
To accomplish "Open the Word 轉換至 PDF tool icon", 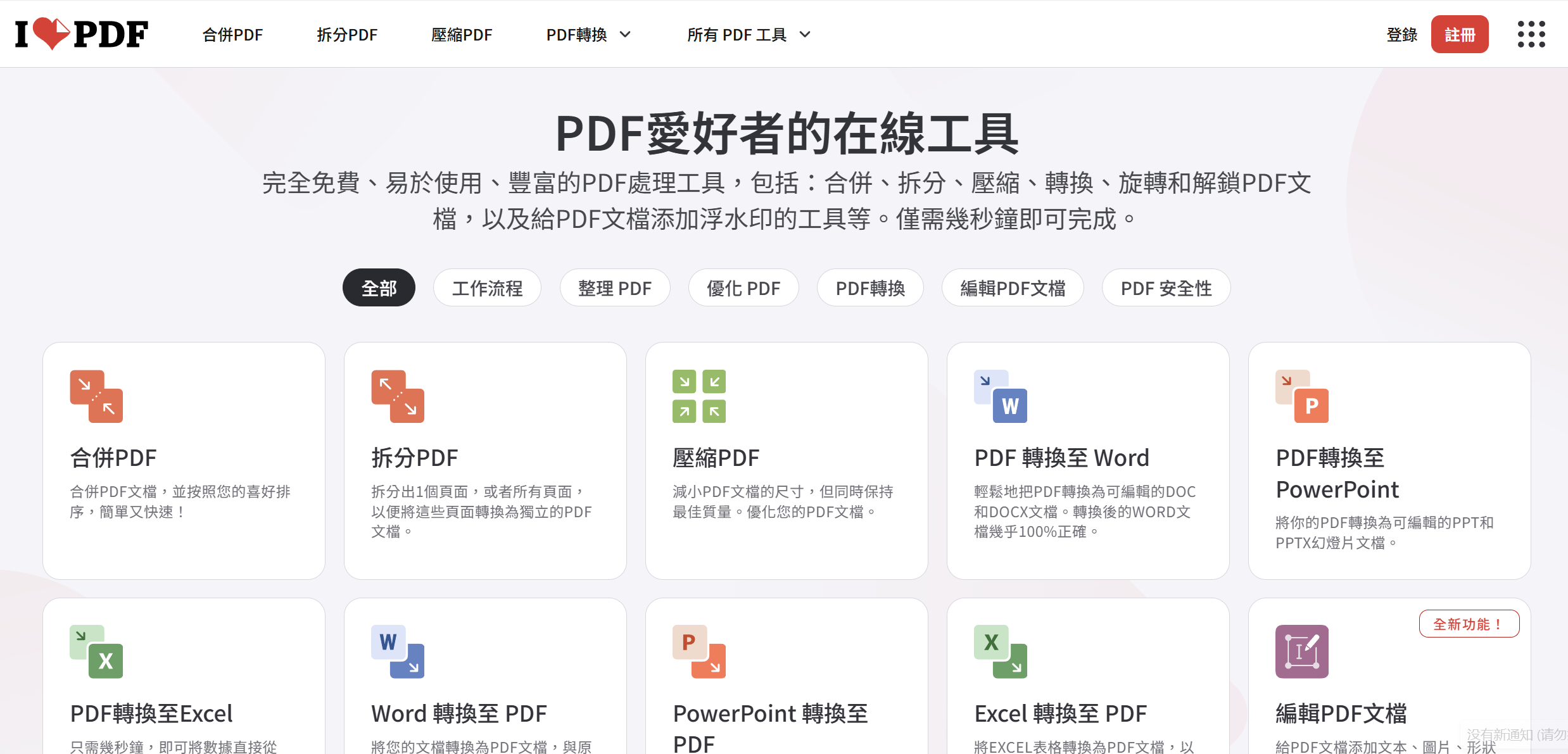I will tap(398, 652).
